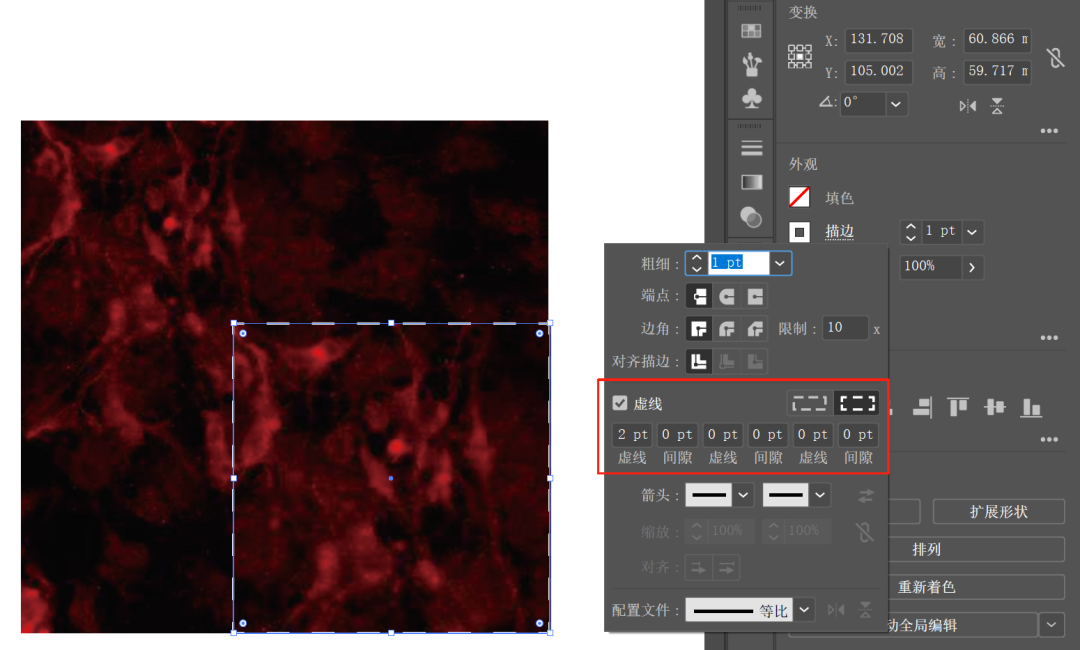Open the Brushes panel icon
The image size is (1080, 650).
751,65
